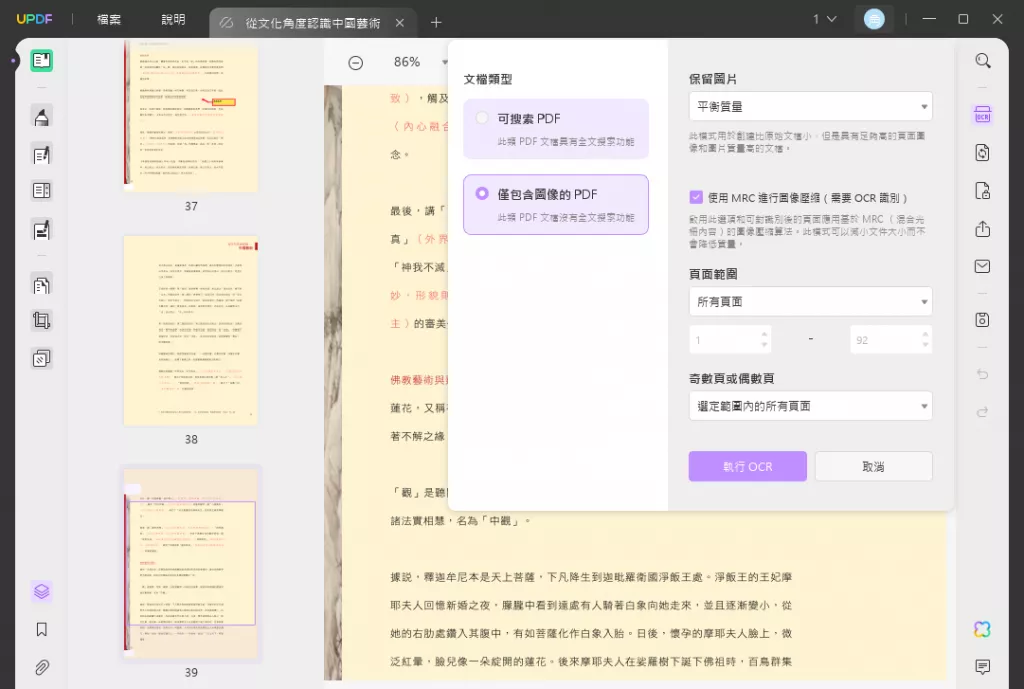1024x689 pixels.
Task: Toggle 使用 MRC 進行圖像壓縮 checkbox
Action: tap(696, 197)
